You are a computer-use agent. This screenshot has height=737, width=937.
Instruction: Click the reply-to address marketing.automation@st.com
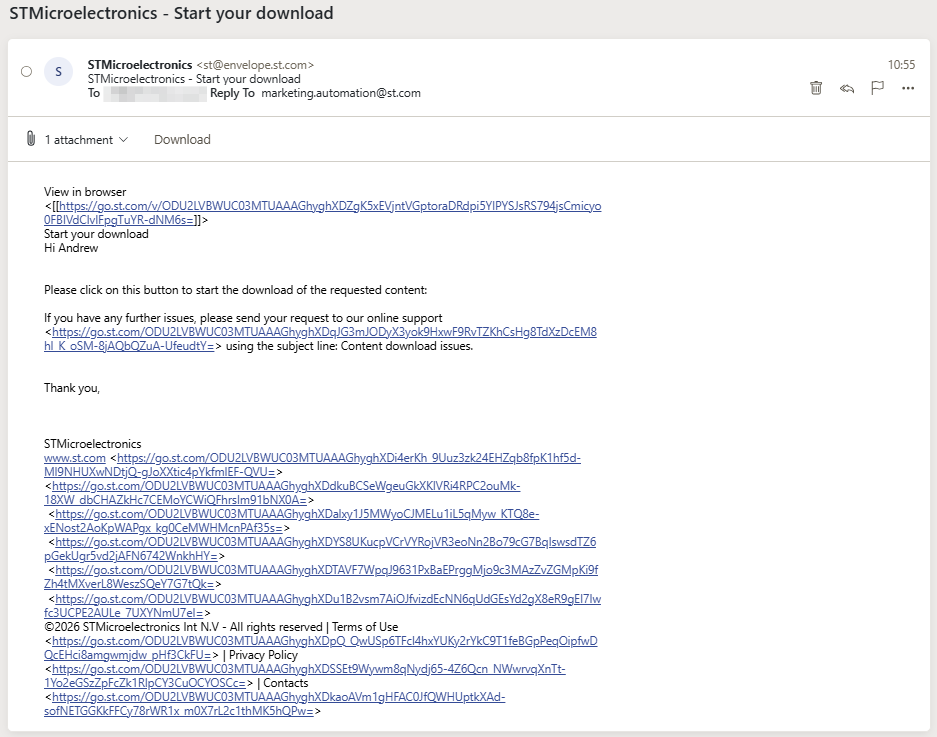click(341, 93)
